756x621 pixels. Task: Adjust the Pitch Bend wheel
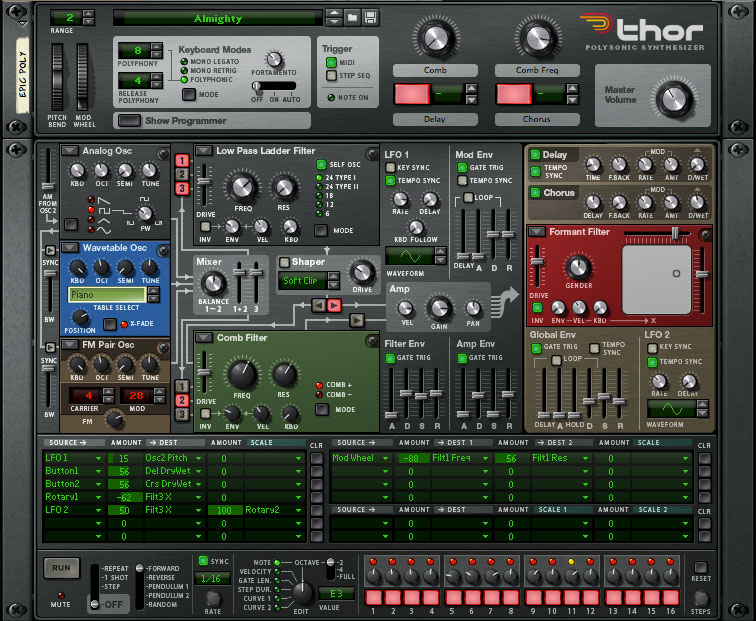57,77
